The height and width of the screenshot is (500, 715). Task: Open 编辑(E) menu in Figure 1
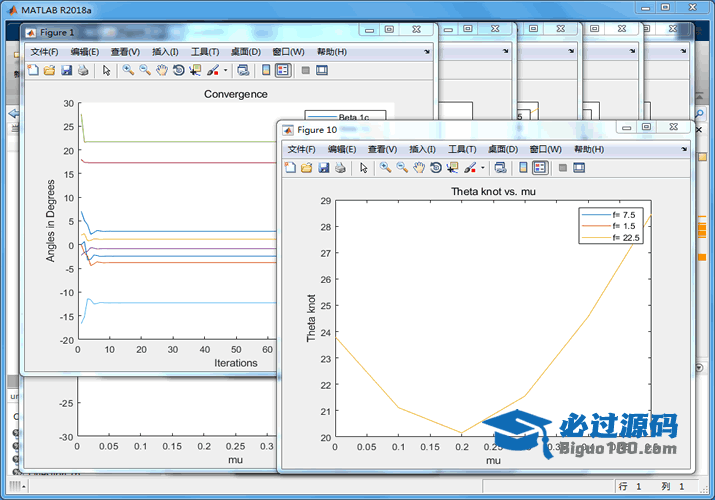85,52
